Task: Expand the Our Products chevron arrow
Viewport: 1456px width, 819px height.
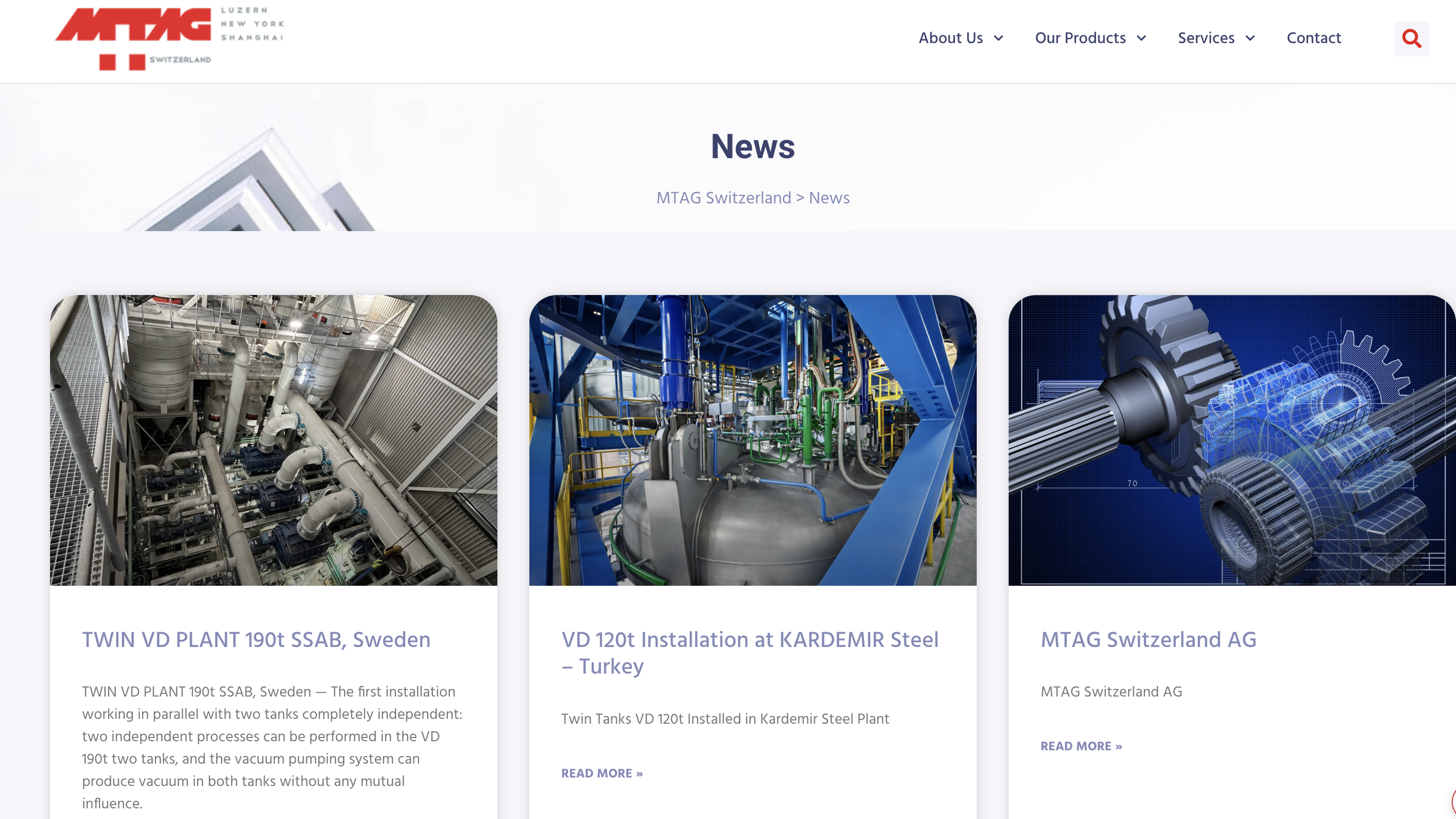Action: tap(1142, 38)
